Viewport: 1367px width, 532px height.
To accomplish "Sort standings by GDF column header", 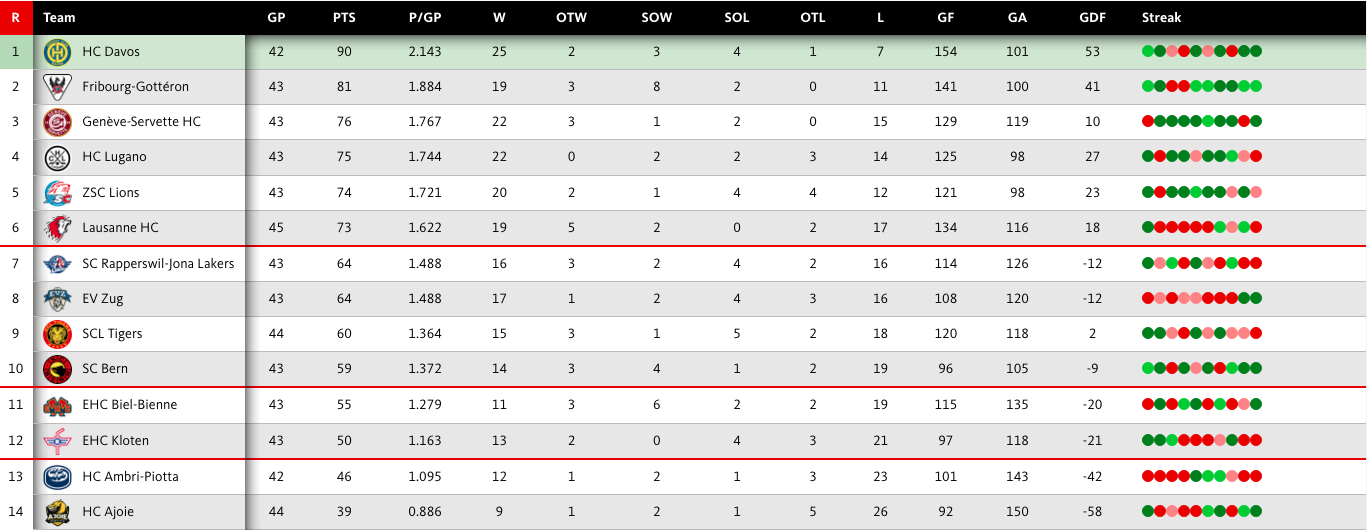I will [x=1092, y=17].
